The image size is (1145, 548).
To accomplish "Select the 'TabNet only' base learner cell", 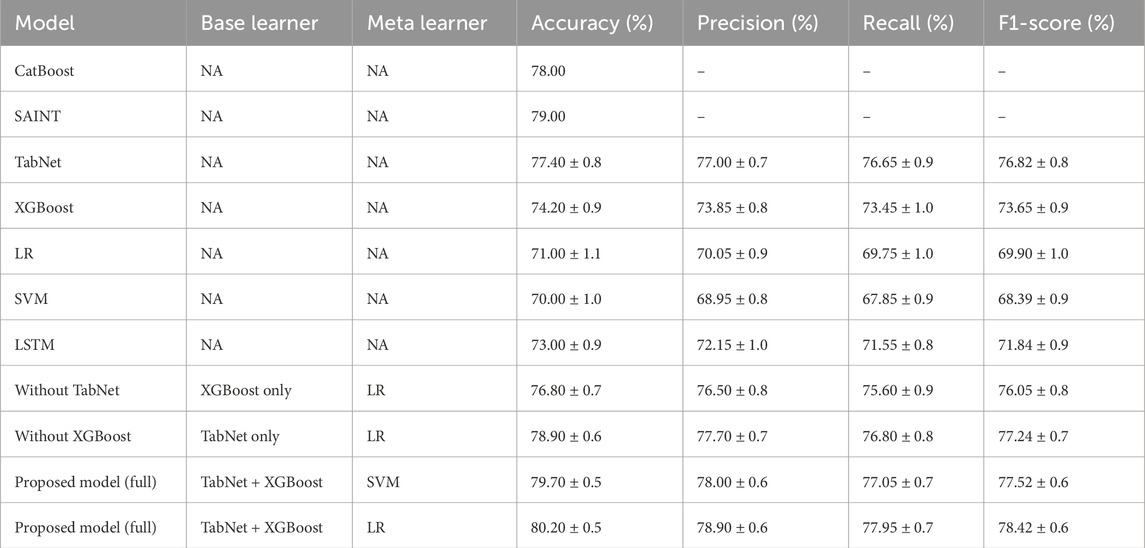I will pos(240,436).
